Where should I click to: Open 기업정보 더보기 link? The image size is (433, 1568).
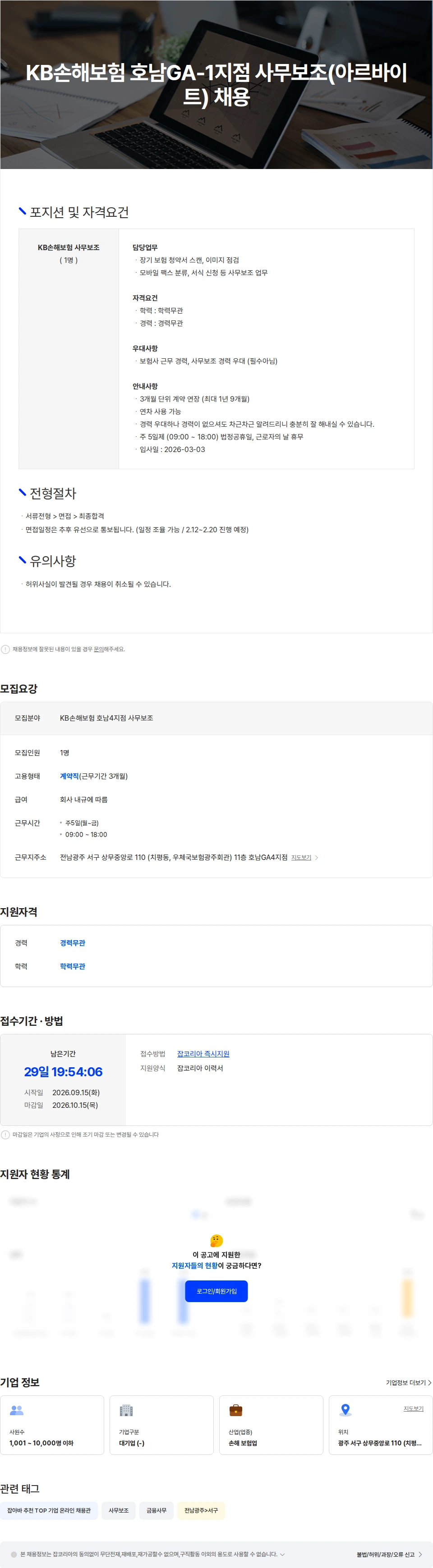(x=409, y=1383)
